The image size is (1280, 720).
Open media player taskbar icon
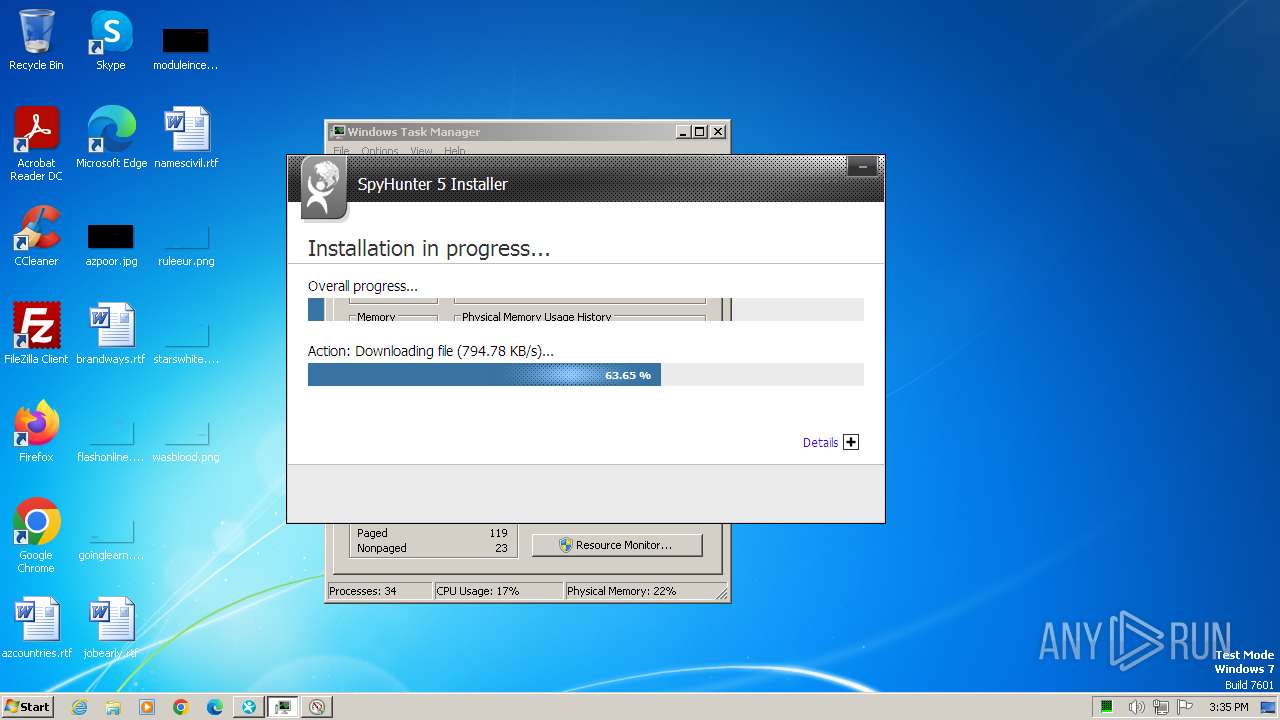click(x=147, y=707)
